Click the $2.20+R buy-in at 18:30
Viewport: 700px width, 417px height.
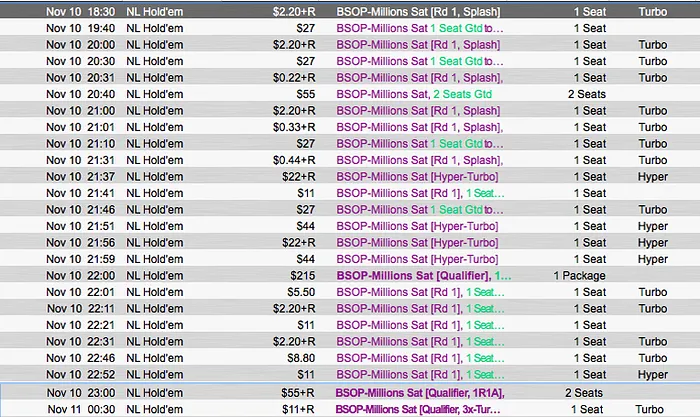tap(294, 12)
